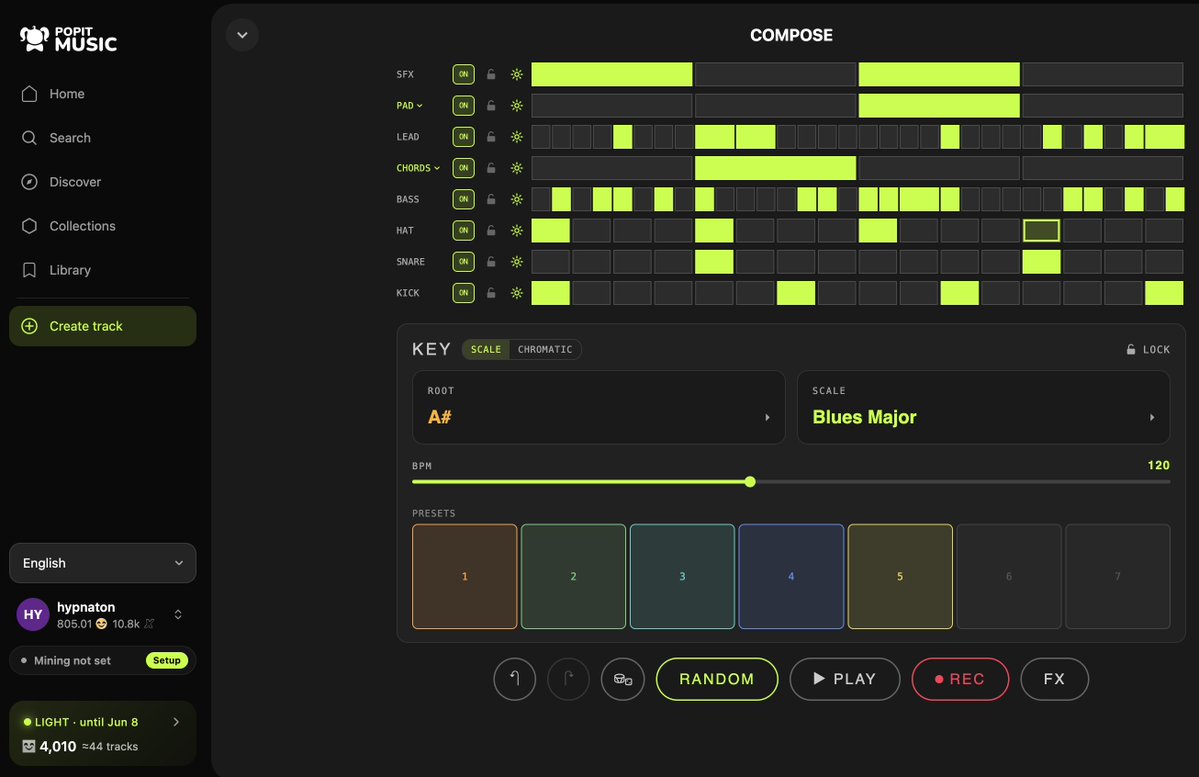Open the Search magnifier icon

click(29, 138)
